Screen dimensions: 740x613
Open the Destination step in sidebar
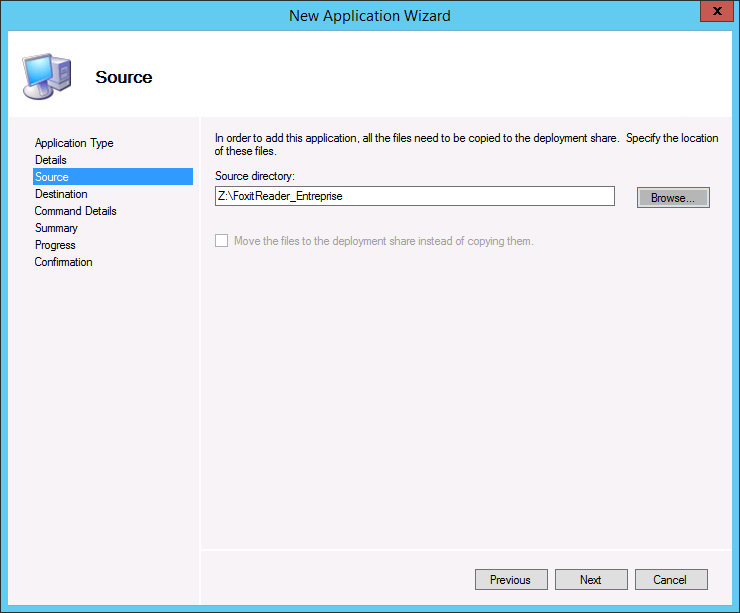click(61, 194)
